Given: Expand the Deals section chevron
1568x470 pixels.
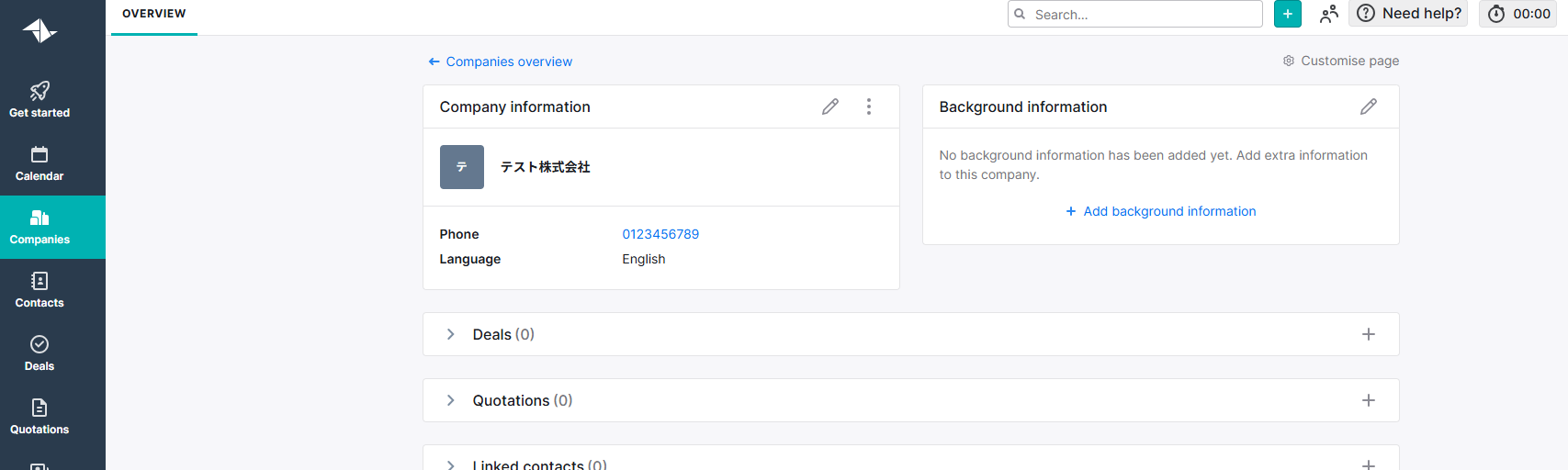Looking at the screenshot, I should (x=450, y=334).
